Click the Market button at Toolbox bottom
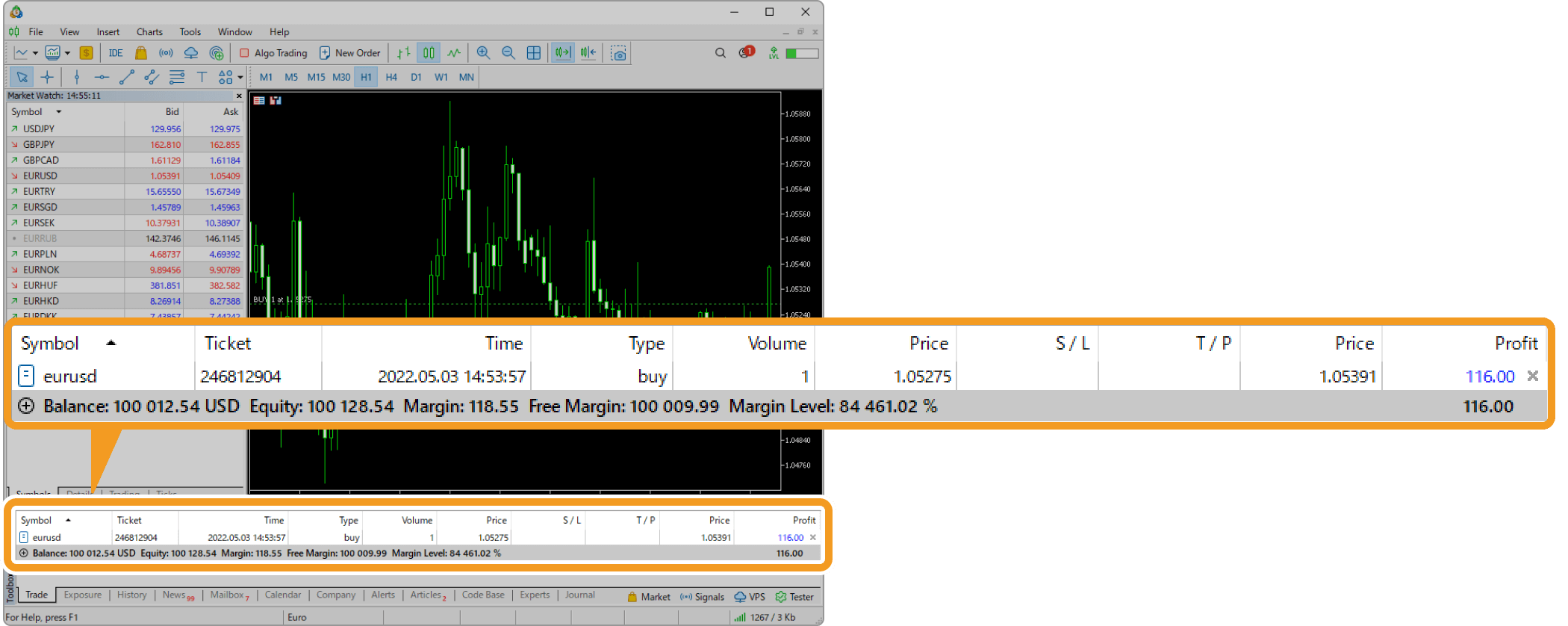This screenshot has width=1568, height=626. 648,597
